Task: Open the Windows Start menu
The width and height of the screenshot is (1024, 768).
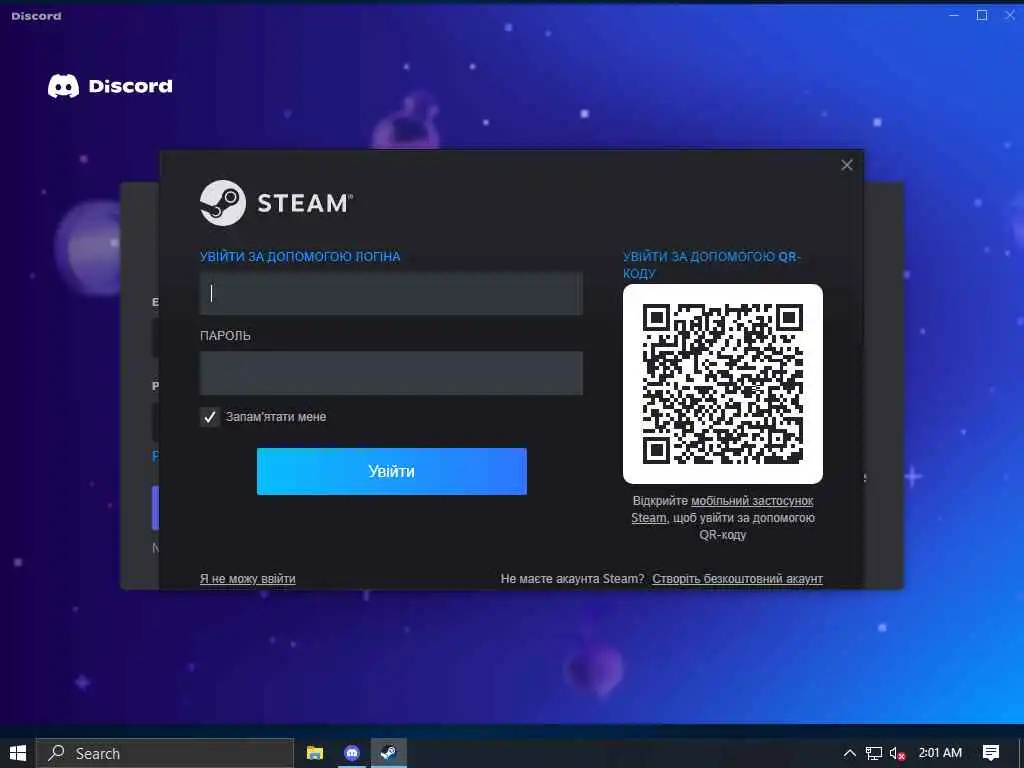Action: point(18,753)
